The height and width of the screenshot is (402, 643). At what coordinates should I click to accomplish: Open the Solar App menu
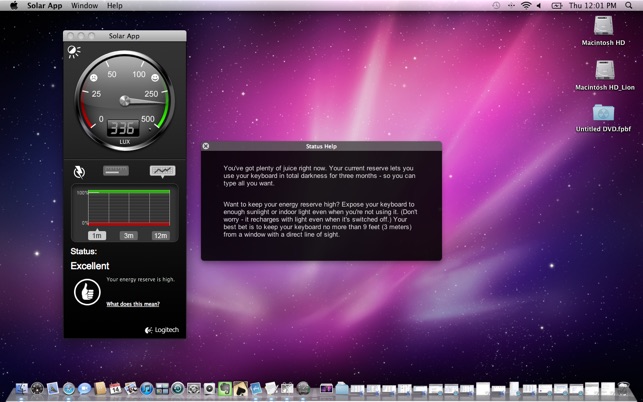[x=44, y=6]
